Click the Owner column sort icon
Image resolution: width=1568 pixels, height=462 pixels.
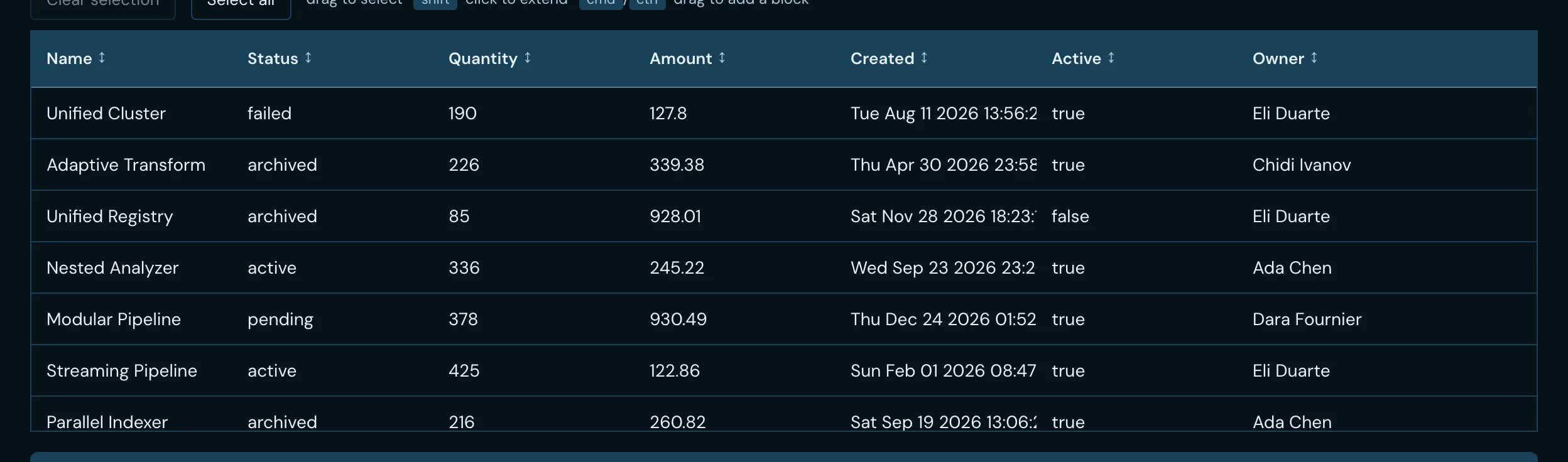coord(1314,58)
